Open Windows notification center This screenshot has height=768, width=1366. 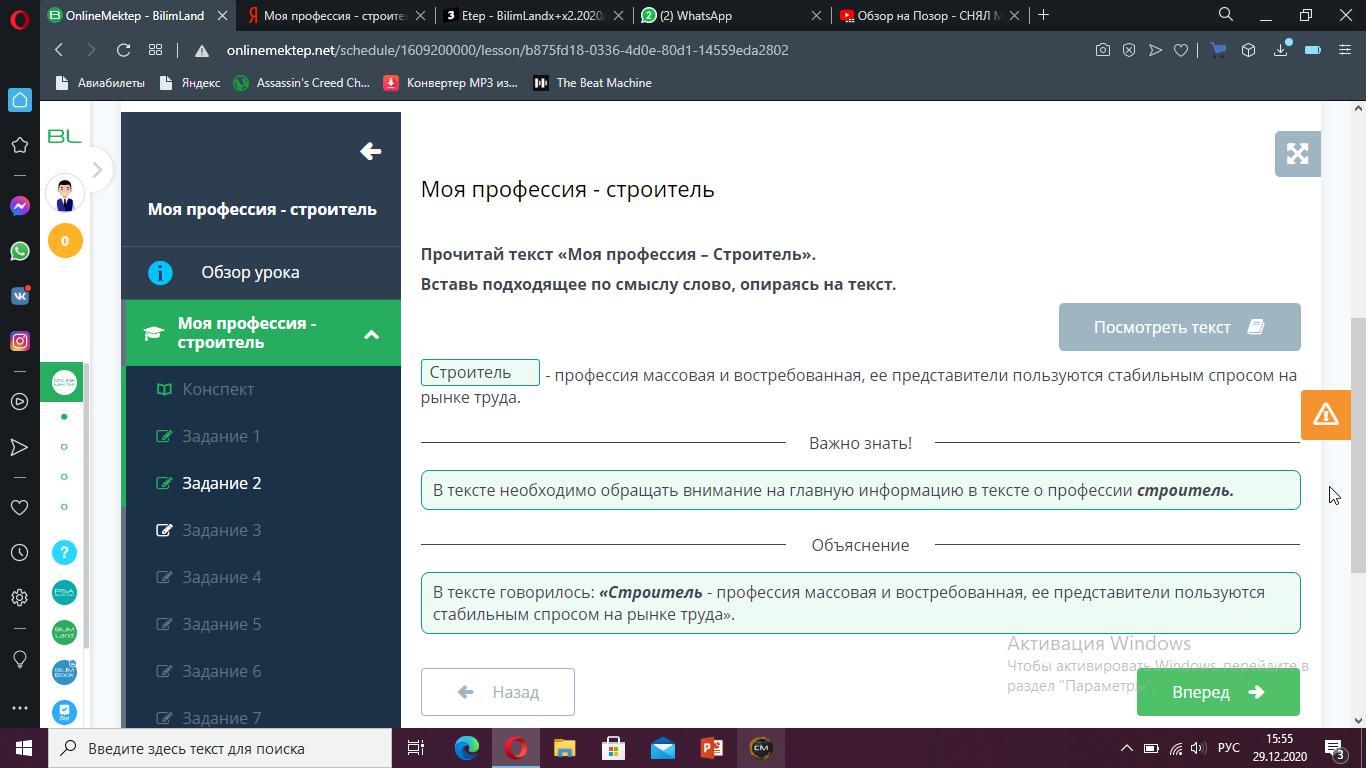click(1334, 748)
